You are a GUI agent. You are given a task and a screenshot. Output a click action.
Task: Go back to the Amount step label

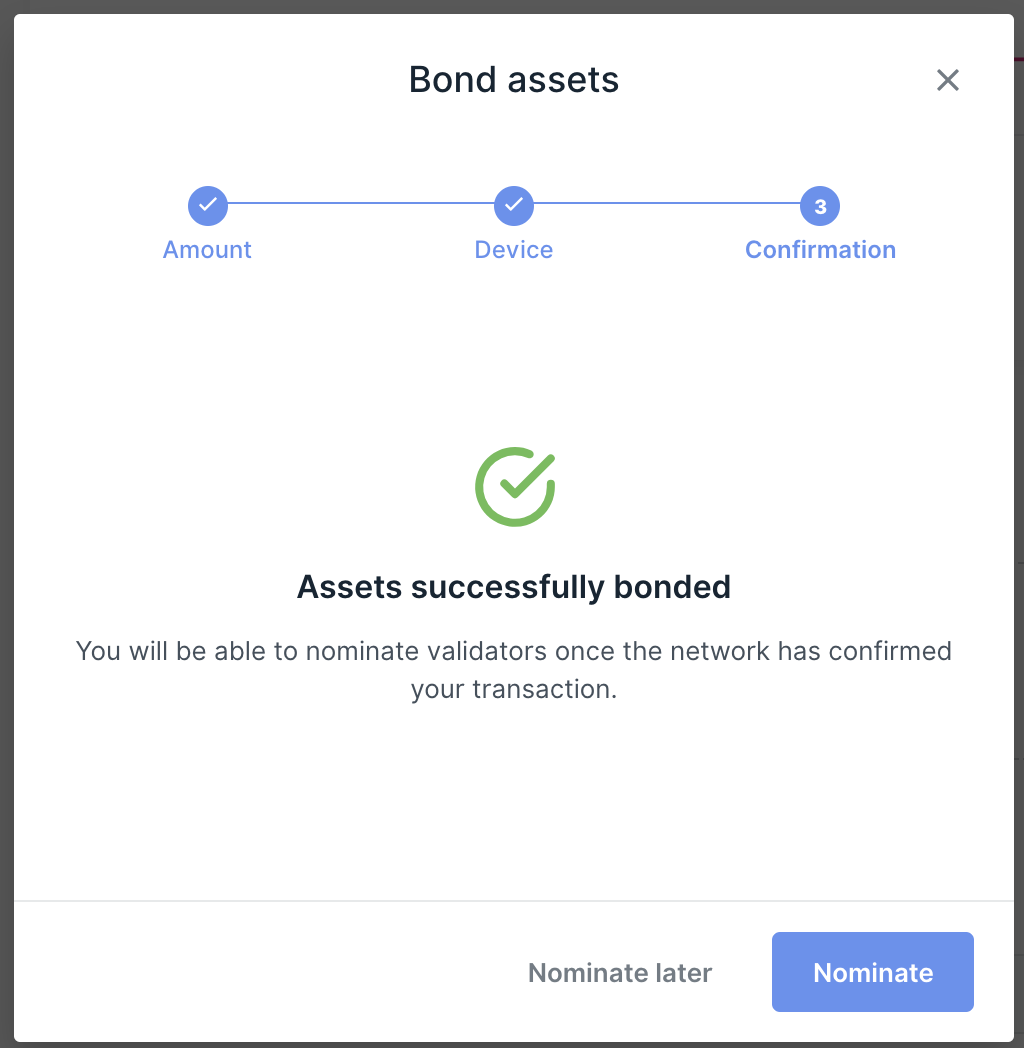pos(207,250)
